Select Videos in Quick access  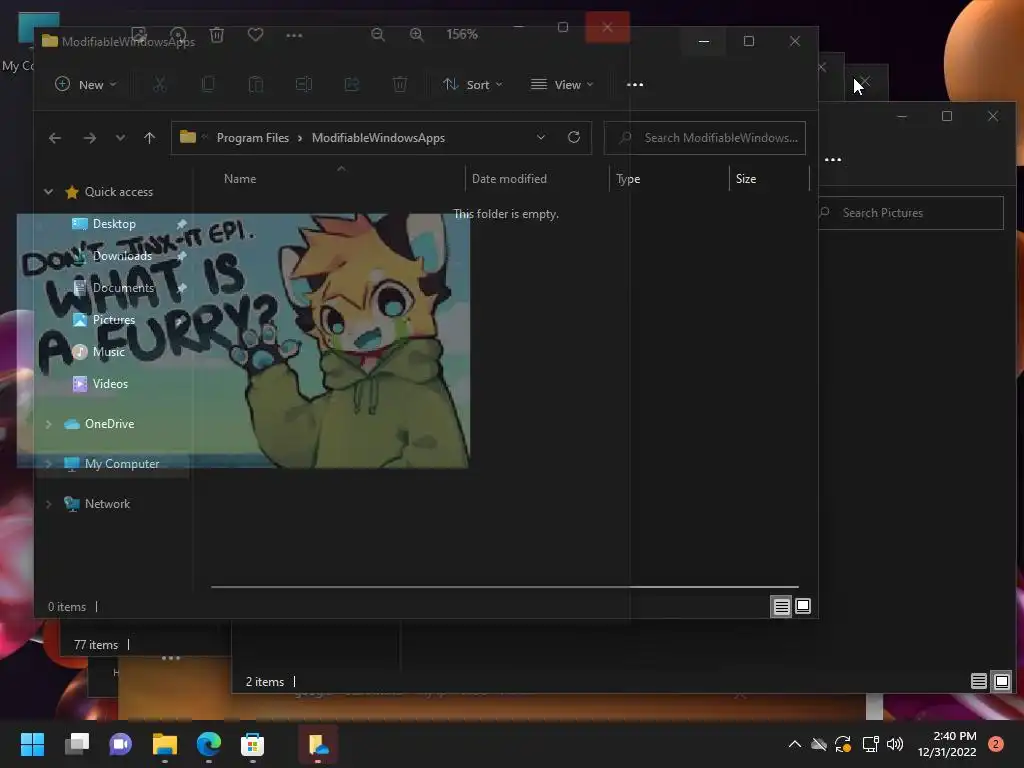point(110,384)
